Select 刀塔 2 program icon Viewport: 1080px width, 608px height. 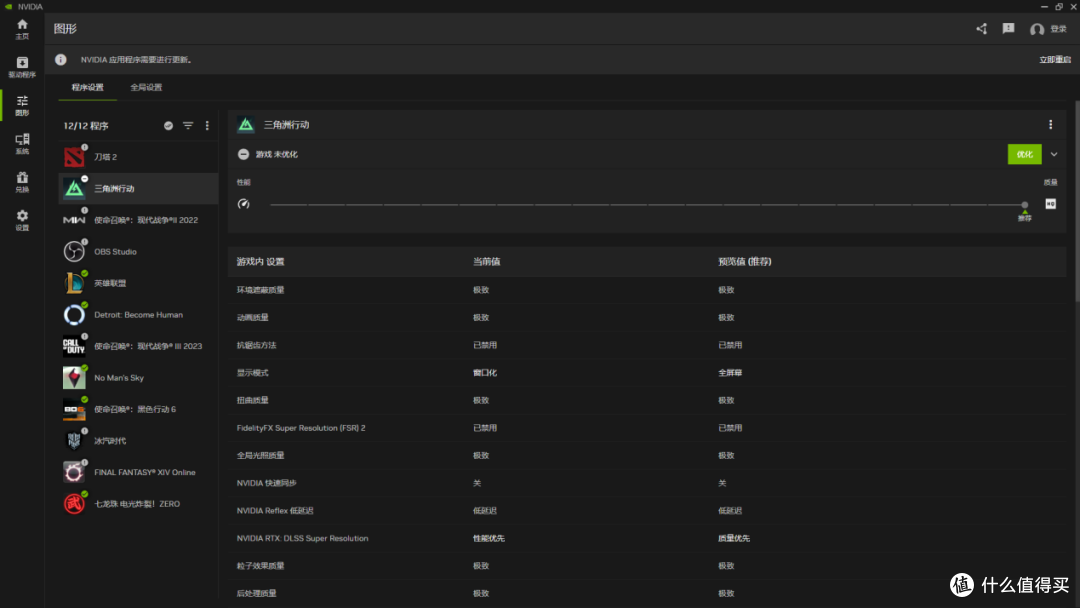coord(74,157)
